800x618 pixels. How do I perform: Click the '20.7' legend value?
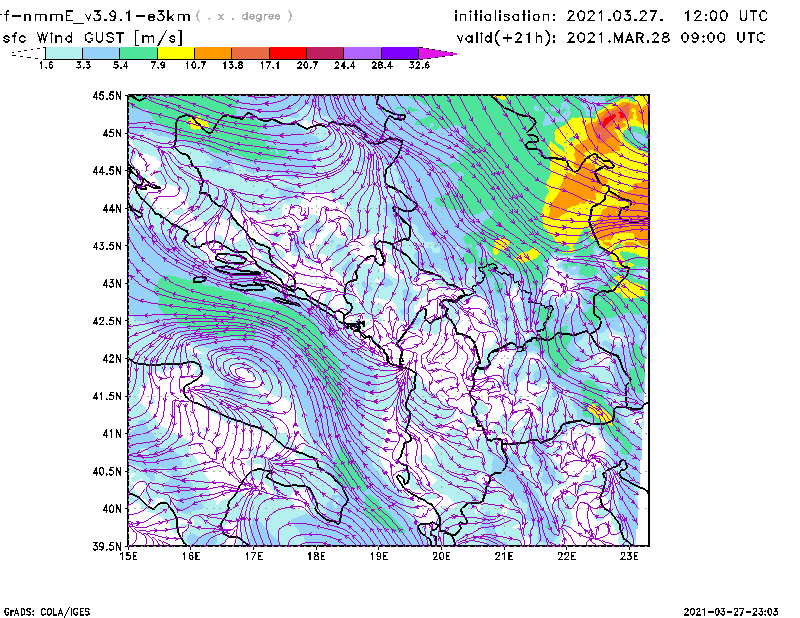pyautogui.click(x=307, y=65)
